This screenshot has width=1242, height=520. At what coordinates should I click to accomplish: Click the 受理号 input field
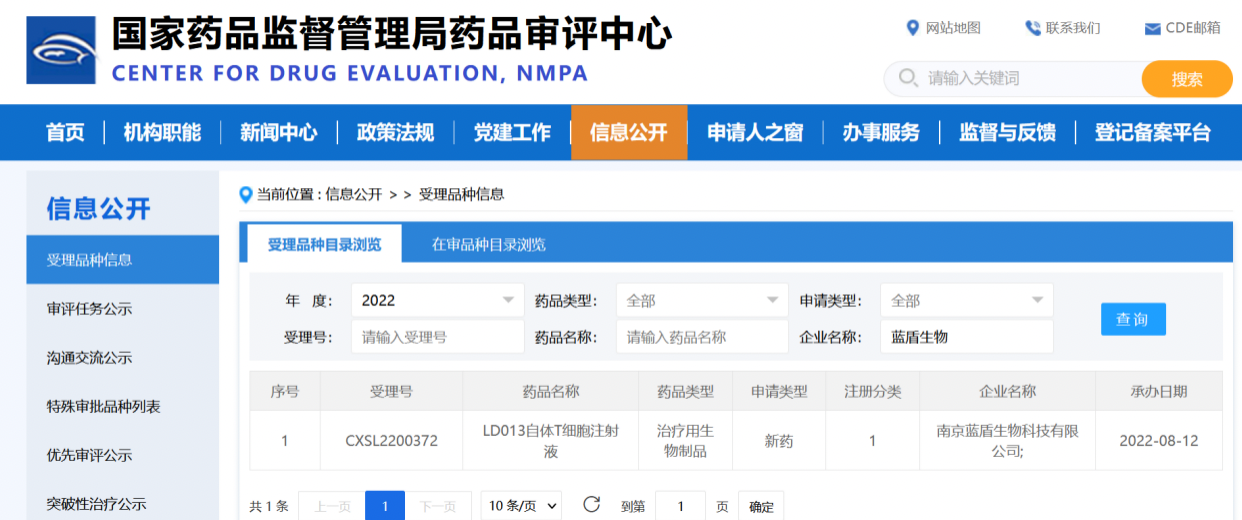point(437,337)
